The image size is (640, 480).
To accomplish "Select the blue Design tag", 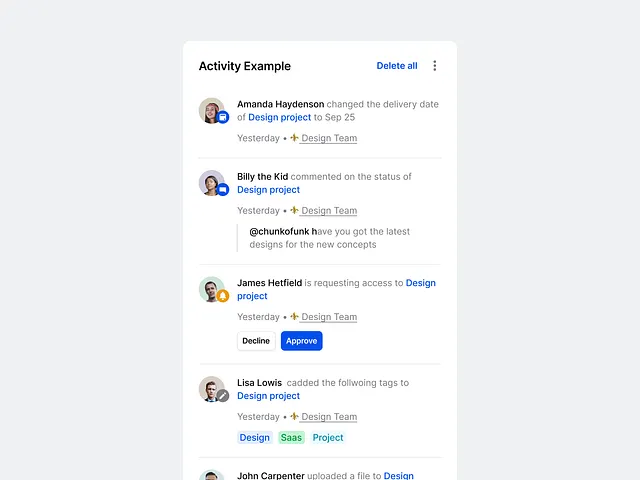I will [255, 438].
